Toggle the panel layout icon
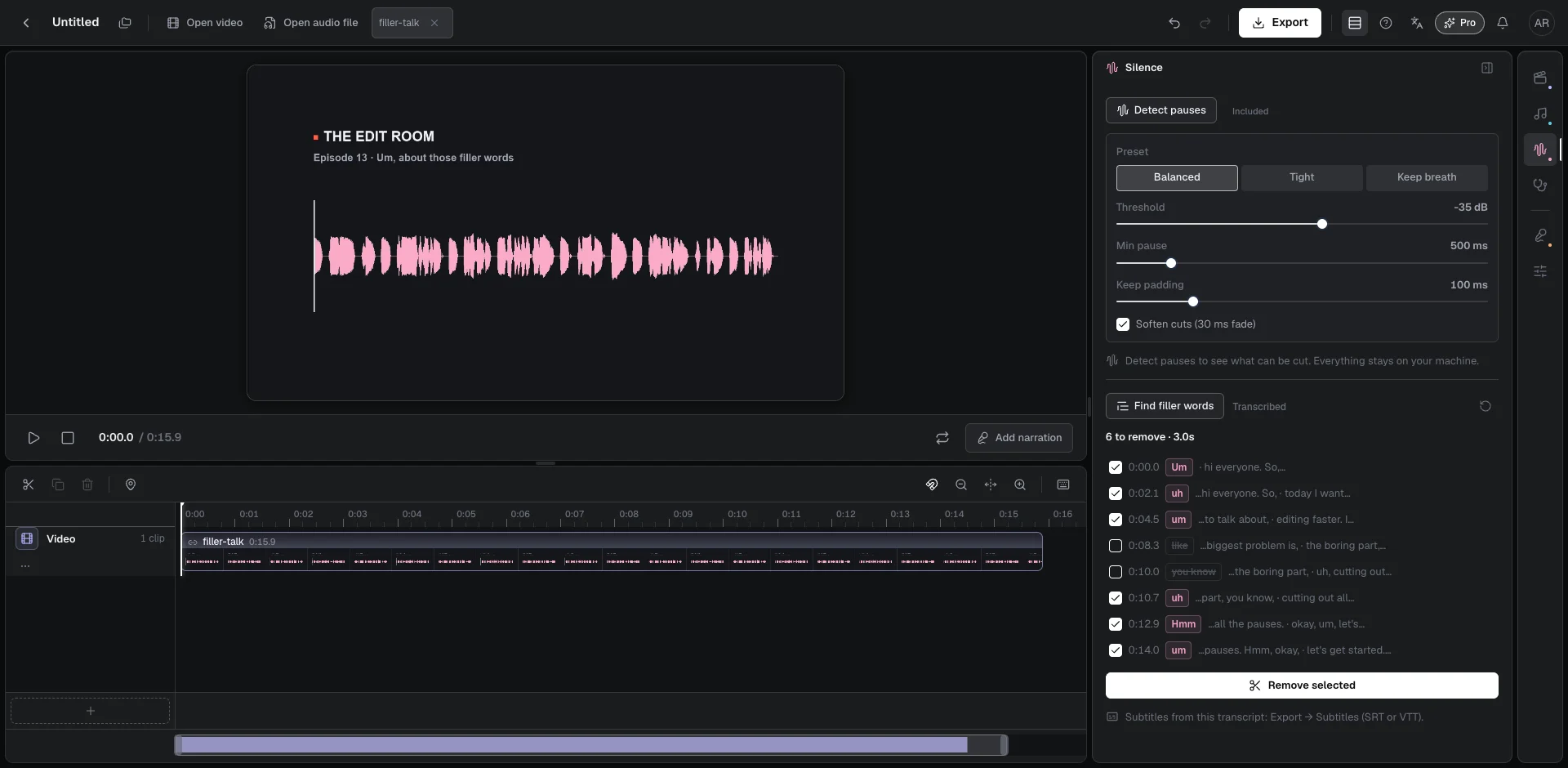The width and height of the screenshot is (1568, 768). [1355, 23]
